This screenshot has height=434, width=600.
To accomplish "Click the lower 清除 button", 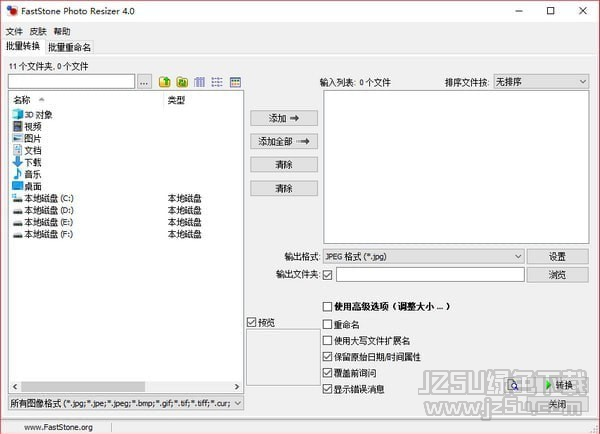I will 284,188.
